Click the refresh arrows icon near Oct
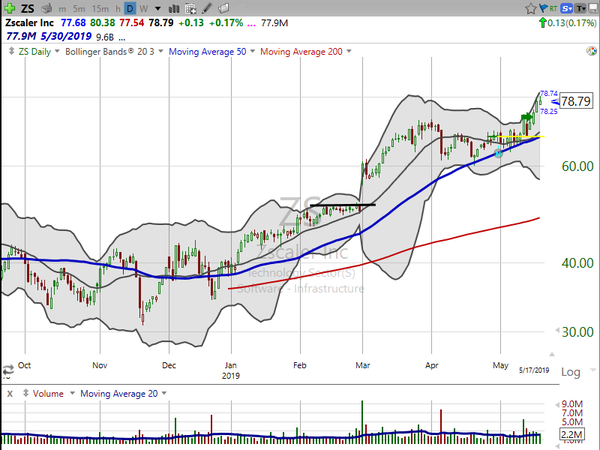The image size is (600, 450). pyautogui.click(x=8, y=370)
